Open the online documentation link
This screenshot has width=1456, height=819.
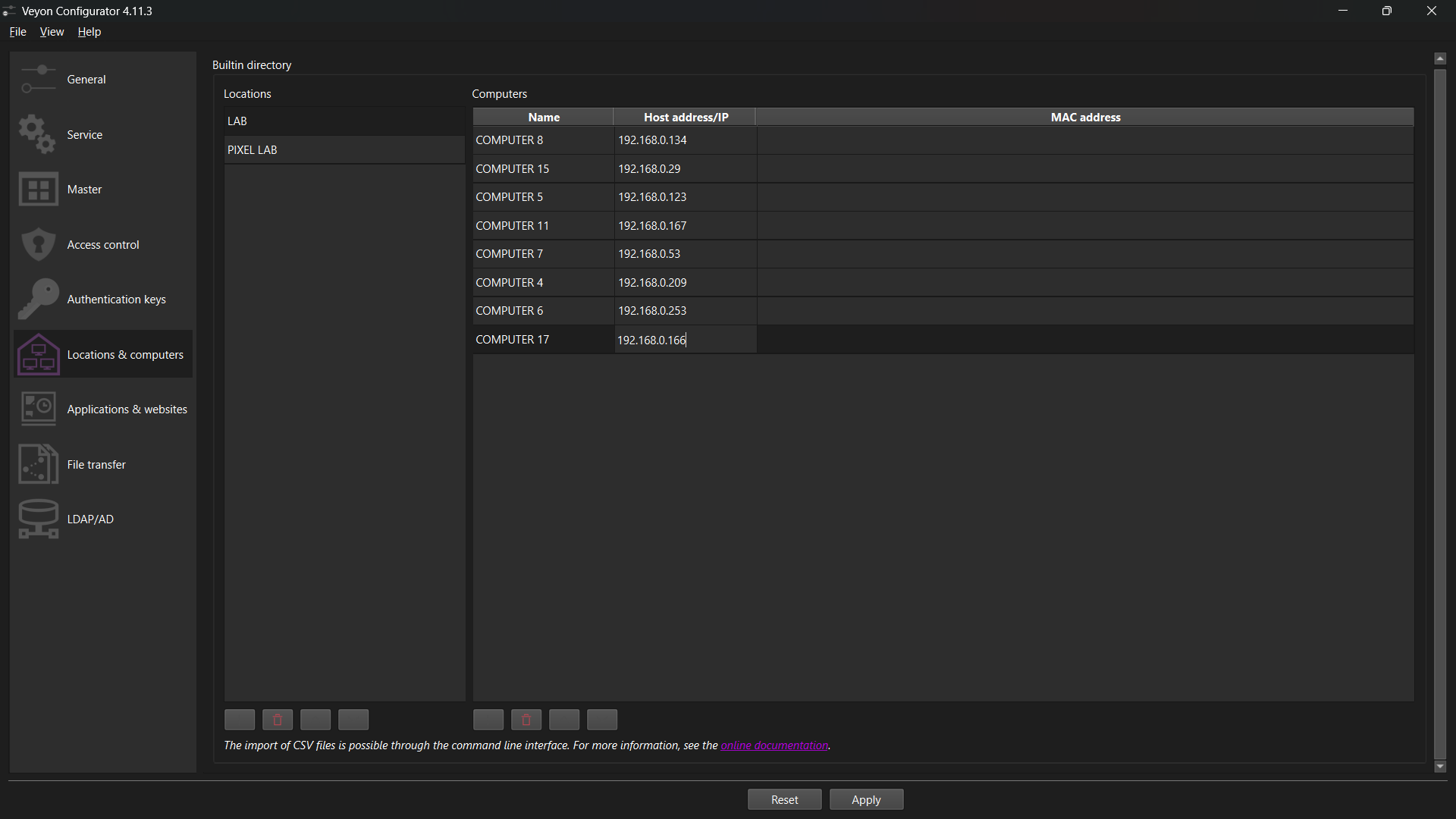click(x=774, y=746)
